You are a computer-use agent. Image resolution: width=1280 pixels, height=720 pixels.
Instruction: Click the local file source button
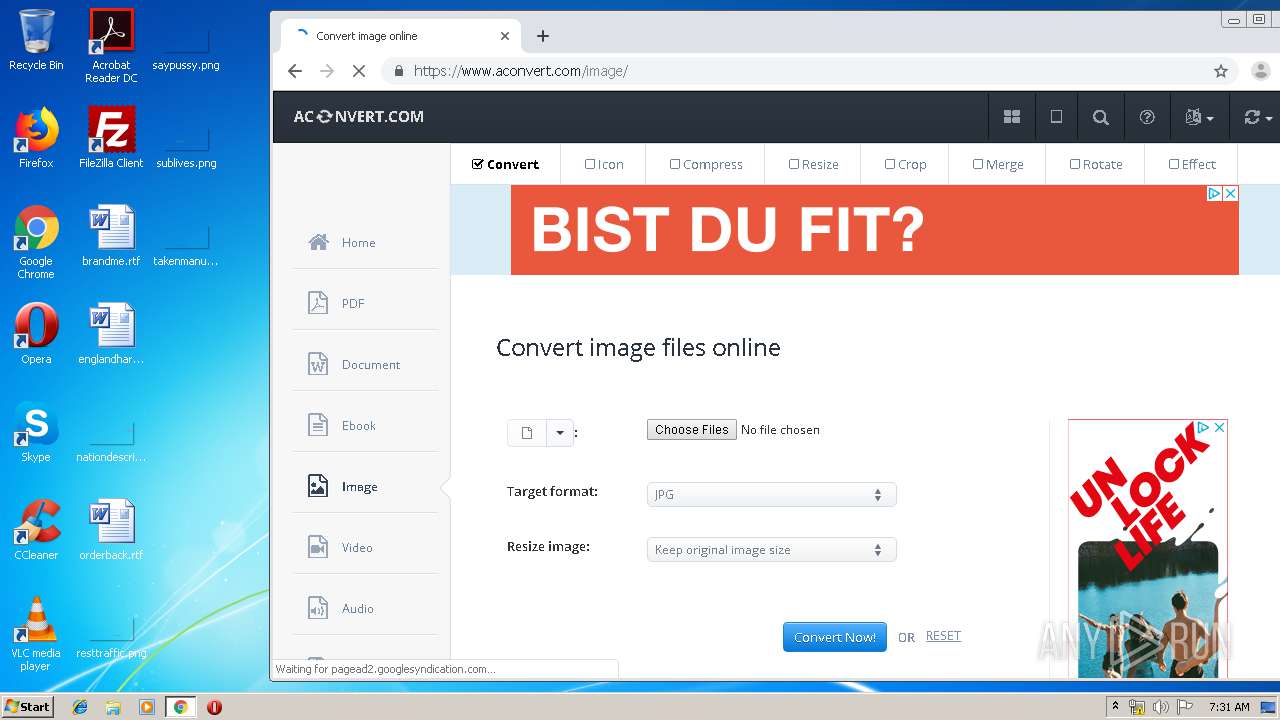click(526, 432)
